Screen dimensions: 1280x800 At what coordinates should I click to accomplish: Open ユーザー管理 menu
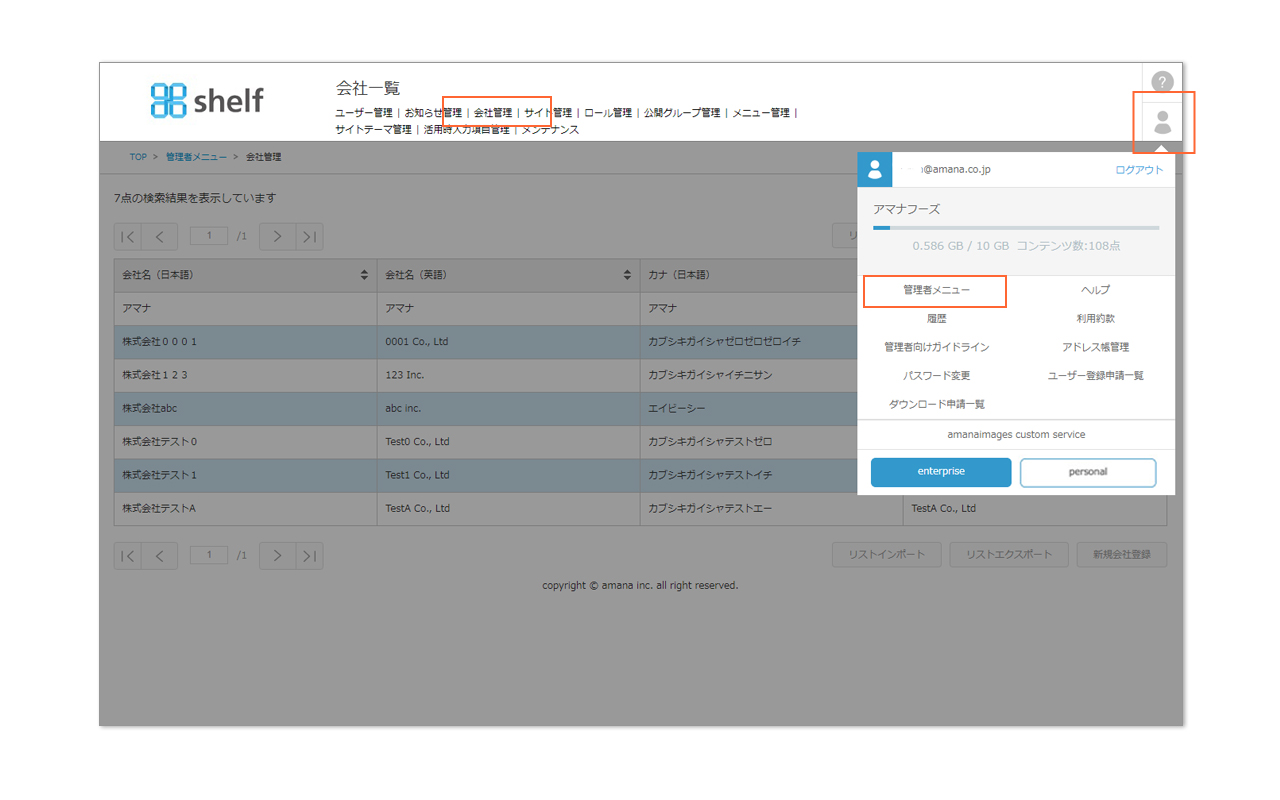click(x=364, y=113)
